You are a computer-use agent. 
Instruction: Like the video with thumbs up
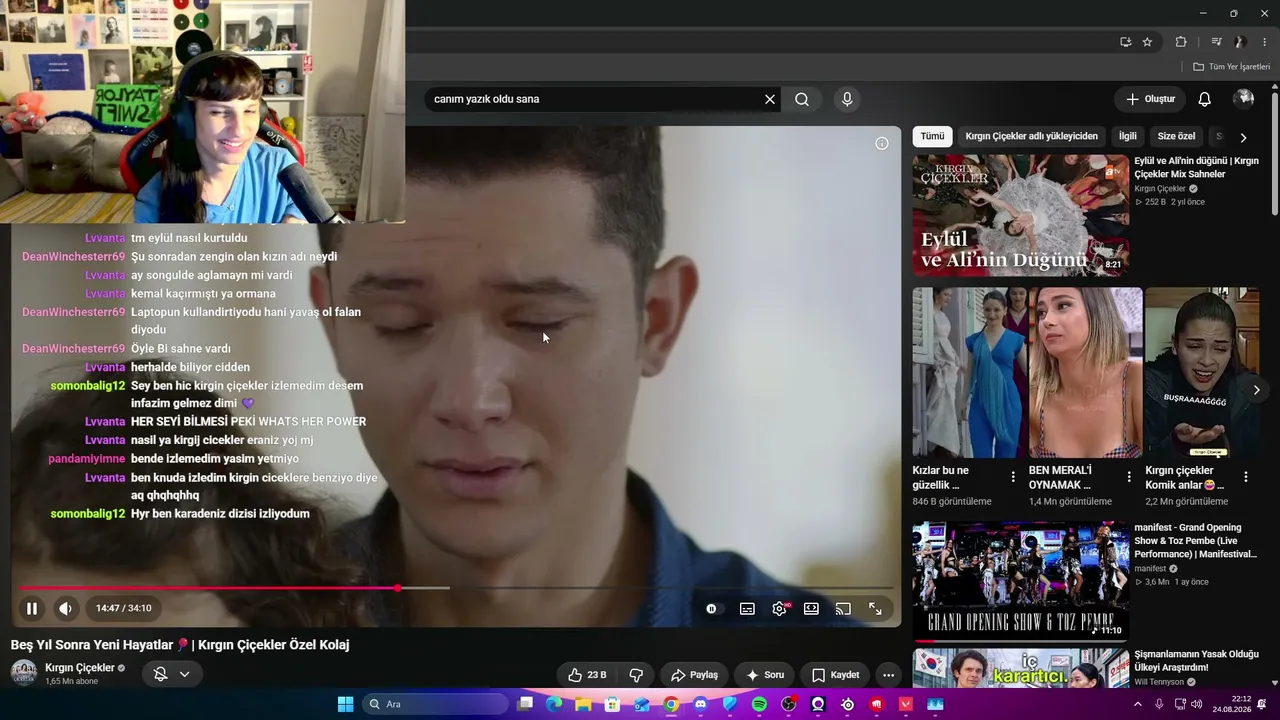click(587, 675)
